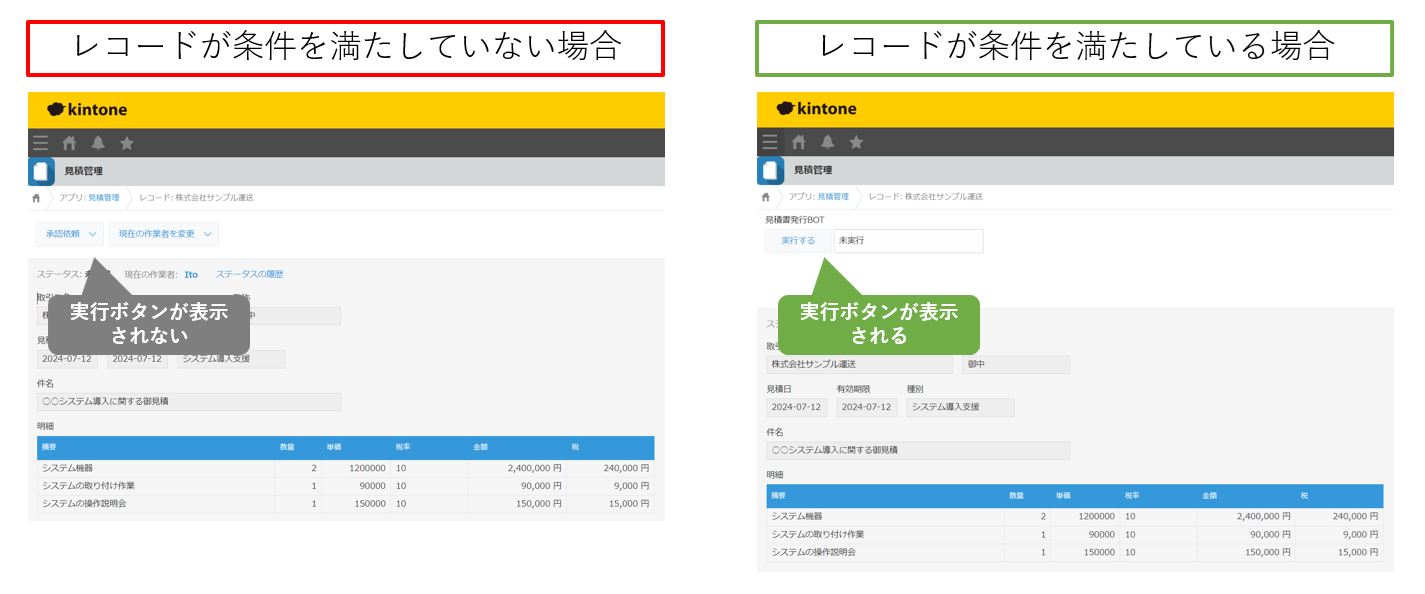This screenshot has height=594, width=1425.
Task: Click 摘要 column header in right screenshot table
Action: coord(885,496)
